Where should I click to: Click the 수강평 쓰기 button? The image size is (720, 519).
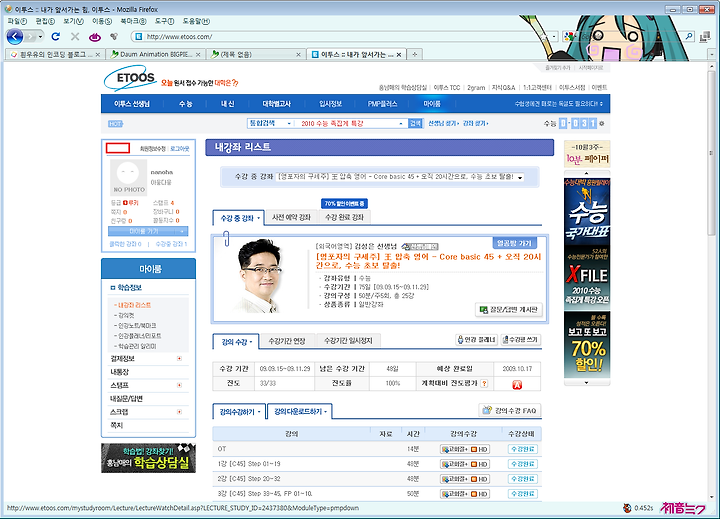pos(521,340)
